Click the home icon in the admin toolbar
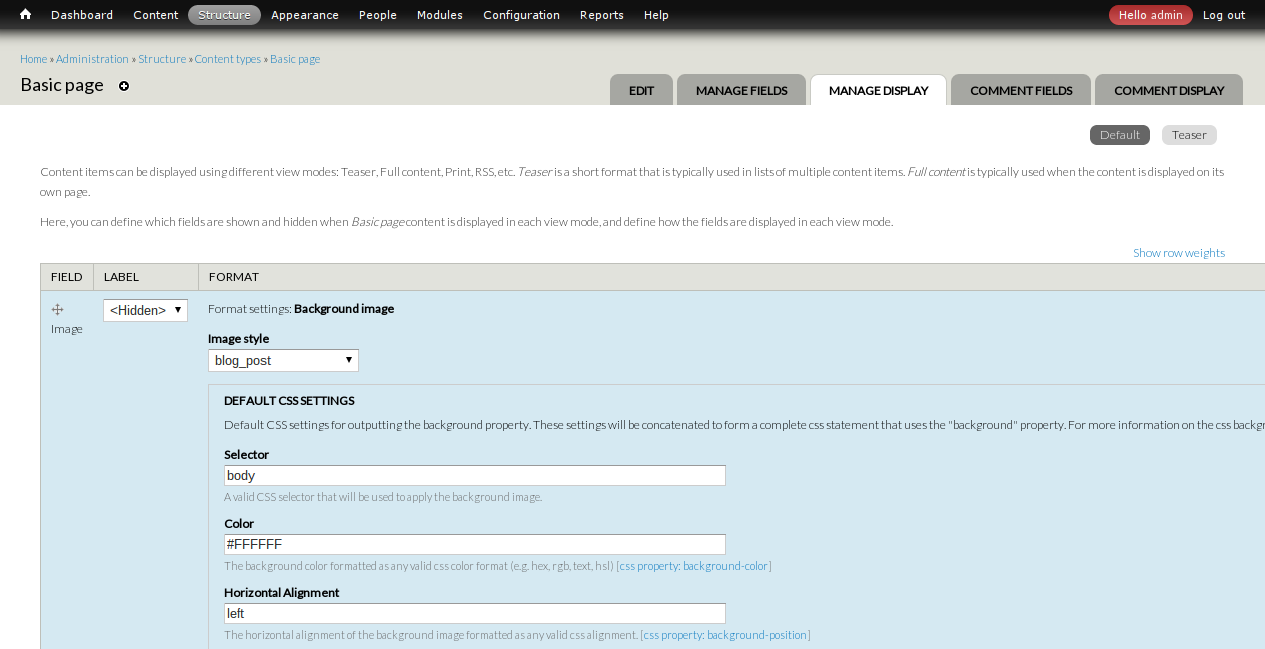This screenshot has width=1265, height=649. tap(24, 14)
